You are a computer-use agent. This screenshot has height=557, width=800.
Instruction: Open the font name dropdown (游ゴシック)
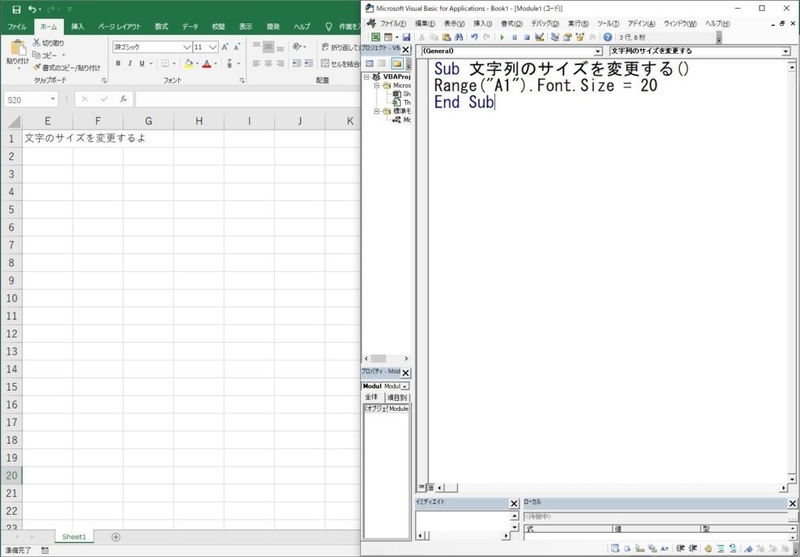tap(187, 47)
